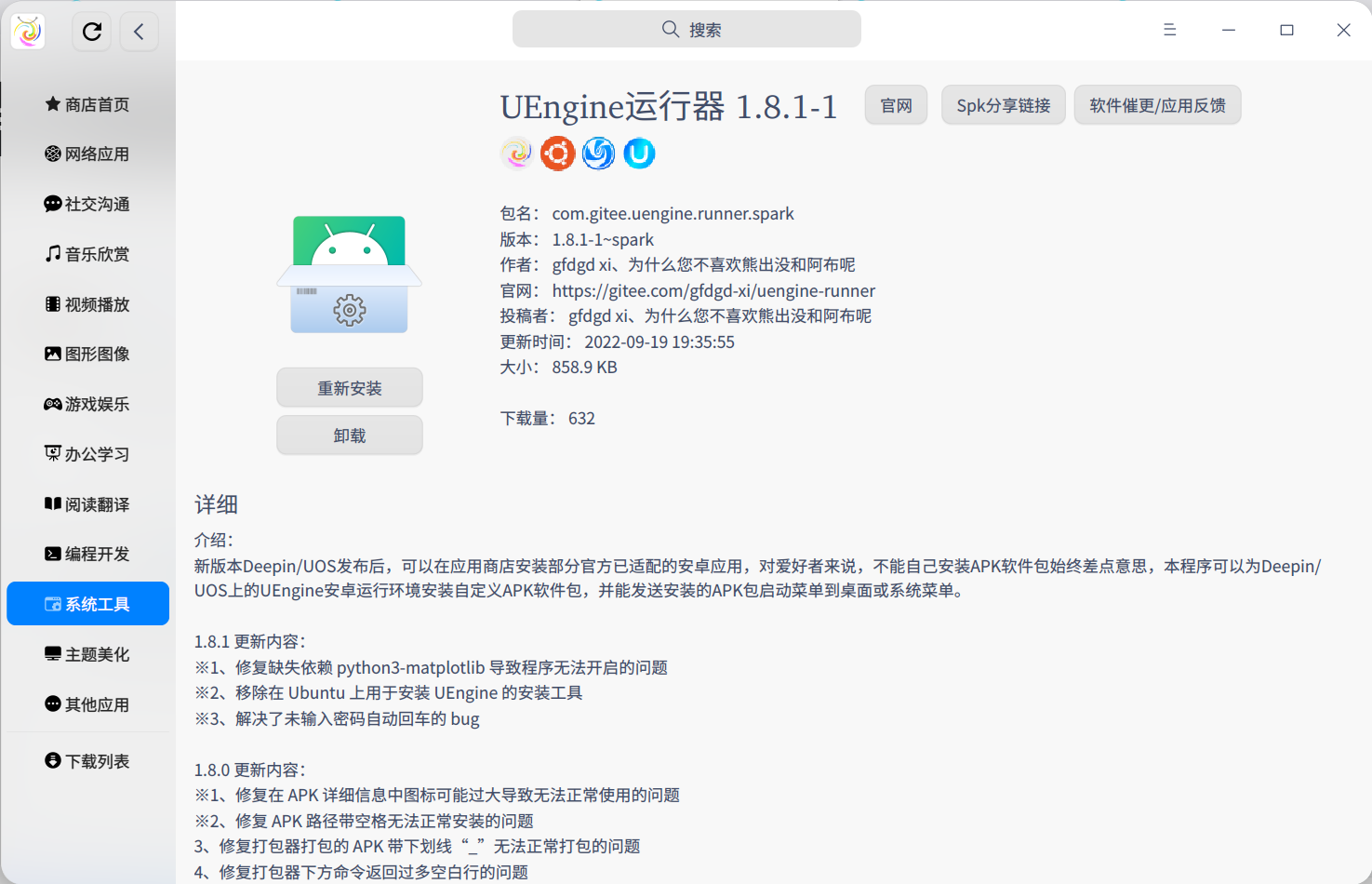Select the Deepin compatibility badge icon

coord(598,153)
